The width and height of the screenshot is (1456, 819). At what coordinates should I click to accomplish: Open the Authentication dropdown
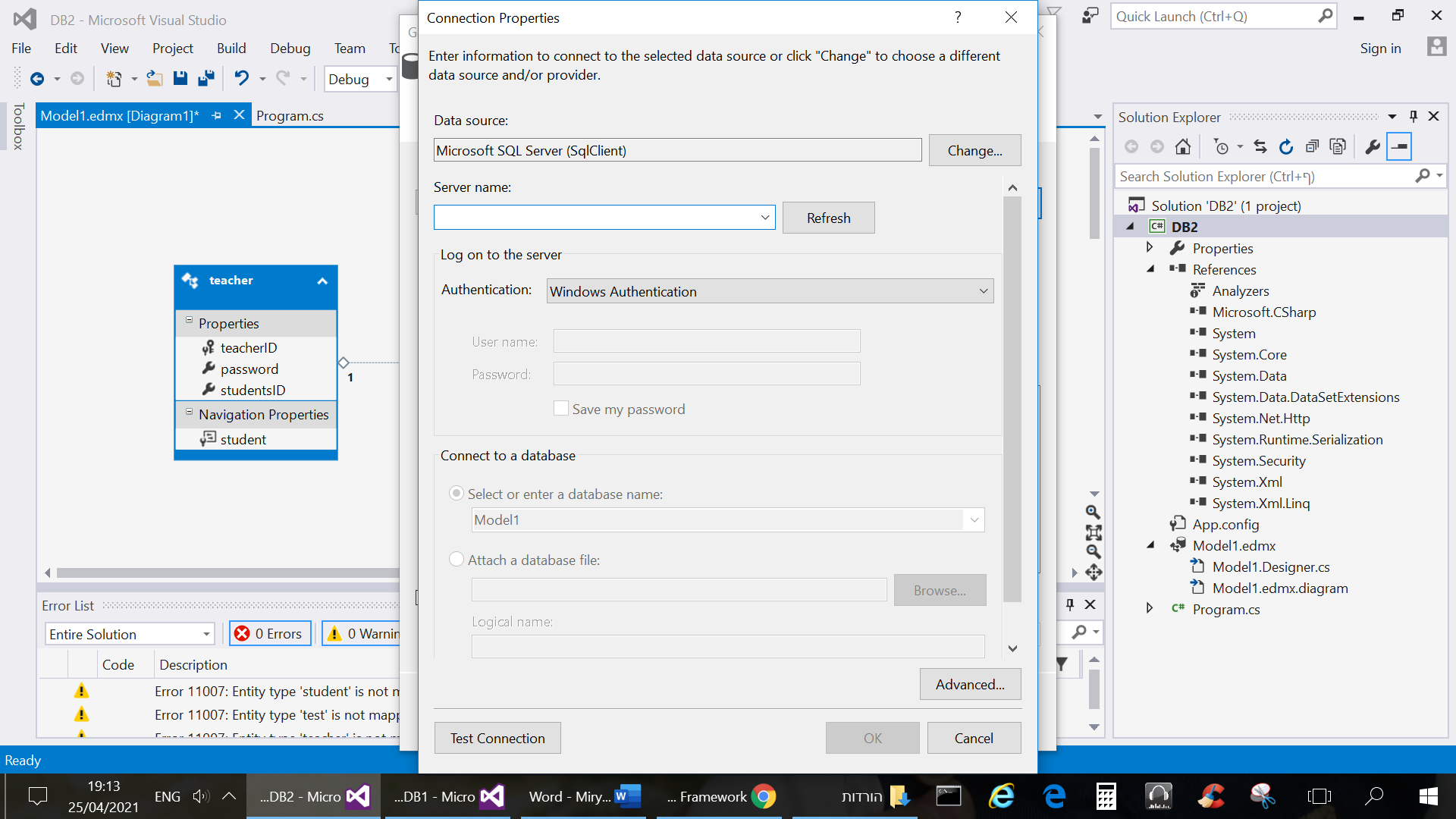point(770,291)
